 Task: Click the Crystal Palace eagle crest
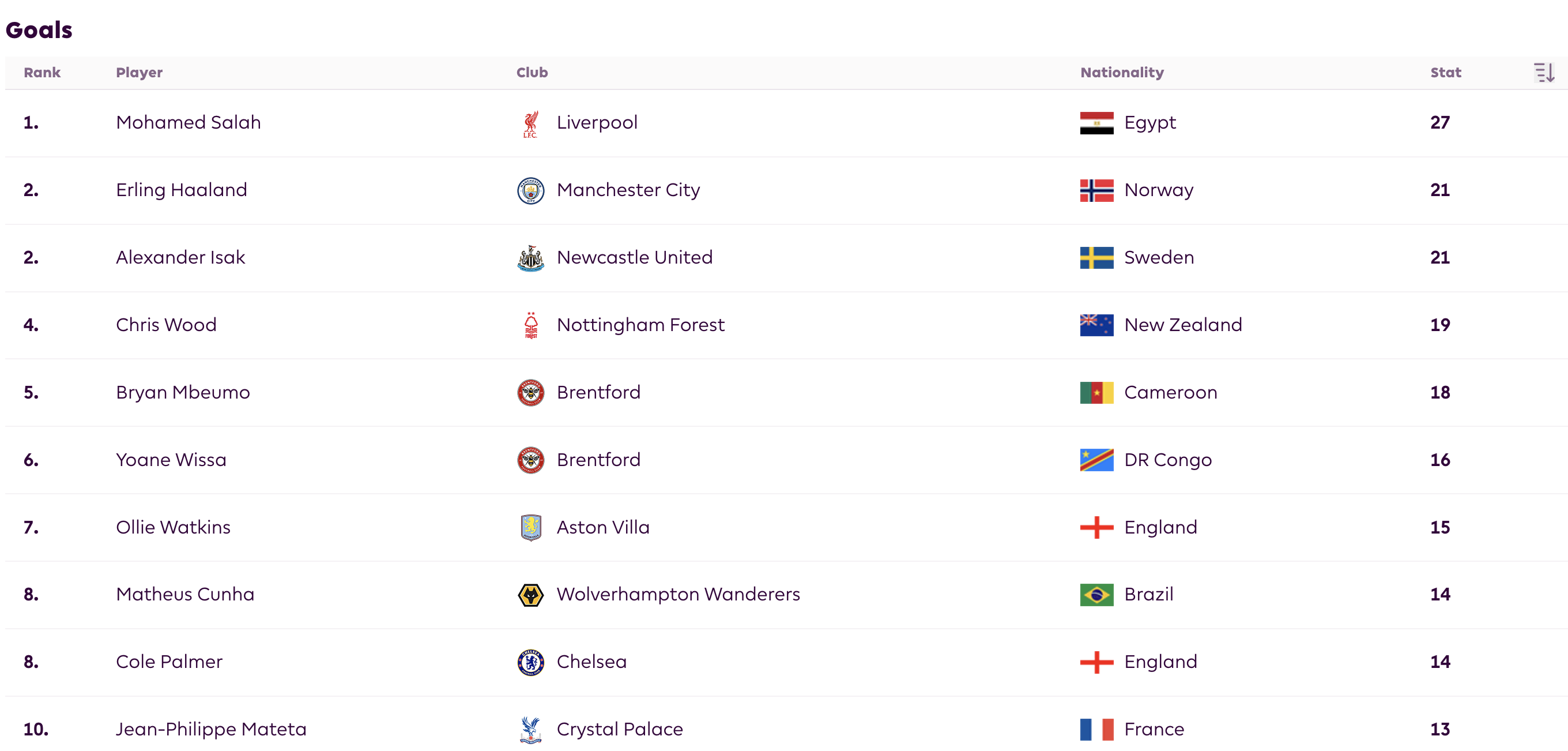[530, 730]
